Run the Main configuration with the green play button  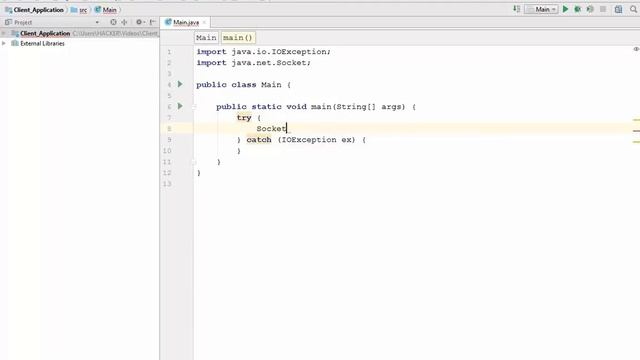click(x=565, y=9)
